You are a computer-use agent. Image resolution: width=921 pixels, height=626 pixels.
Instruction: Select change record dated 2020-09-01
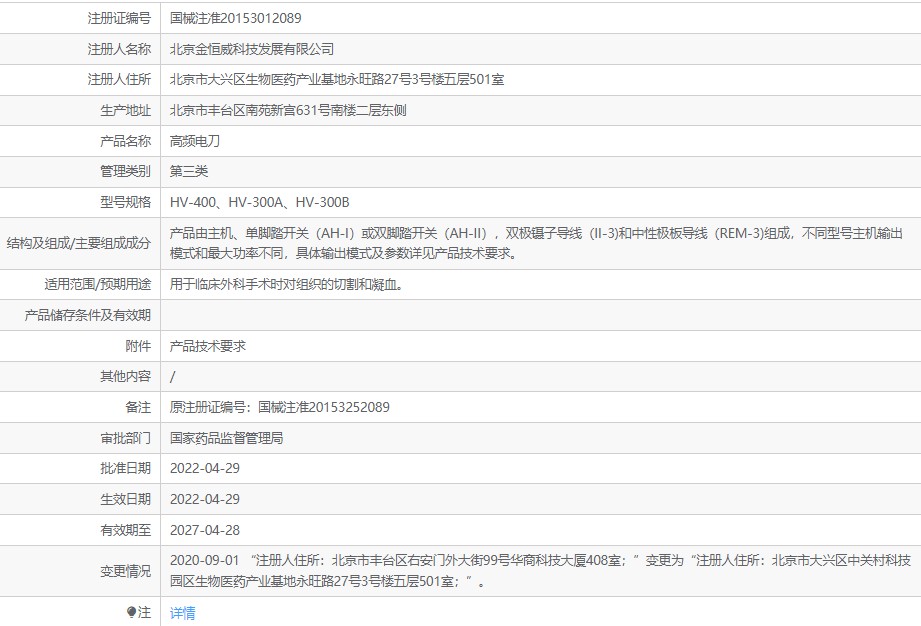click(x=540, y=571)
